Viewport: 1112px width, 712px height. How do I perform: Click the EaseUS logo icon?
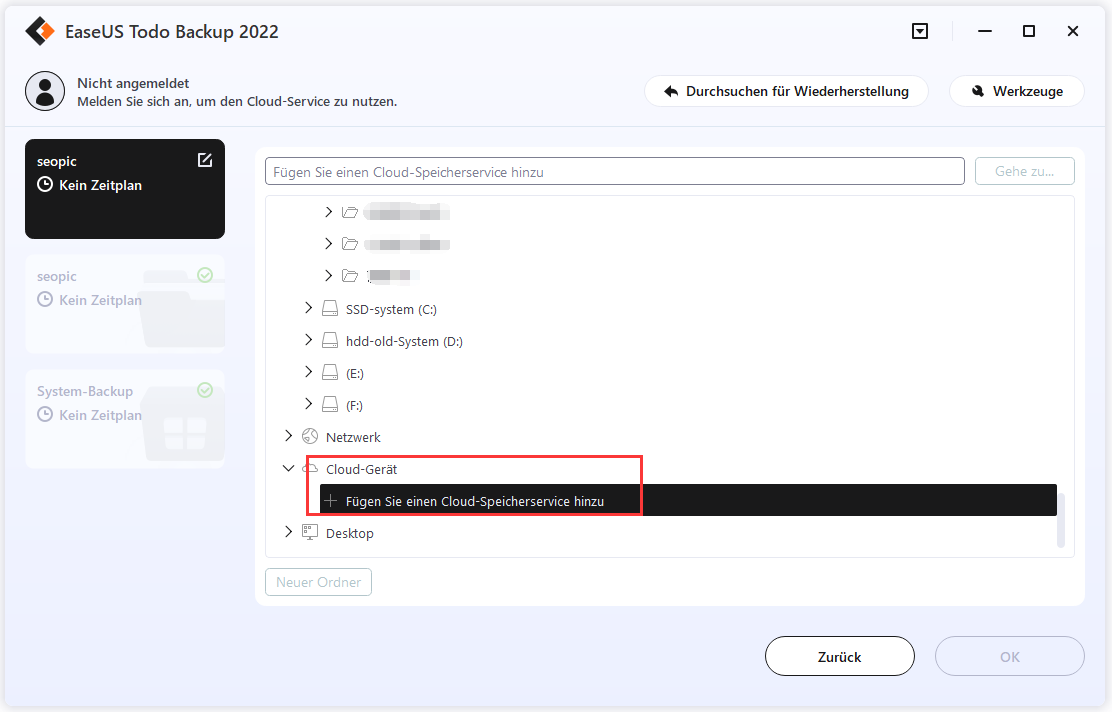[x=40, y=31]
